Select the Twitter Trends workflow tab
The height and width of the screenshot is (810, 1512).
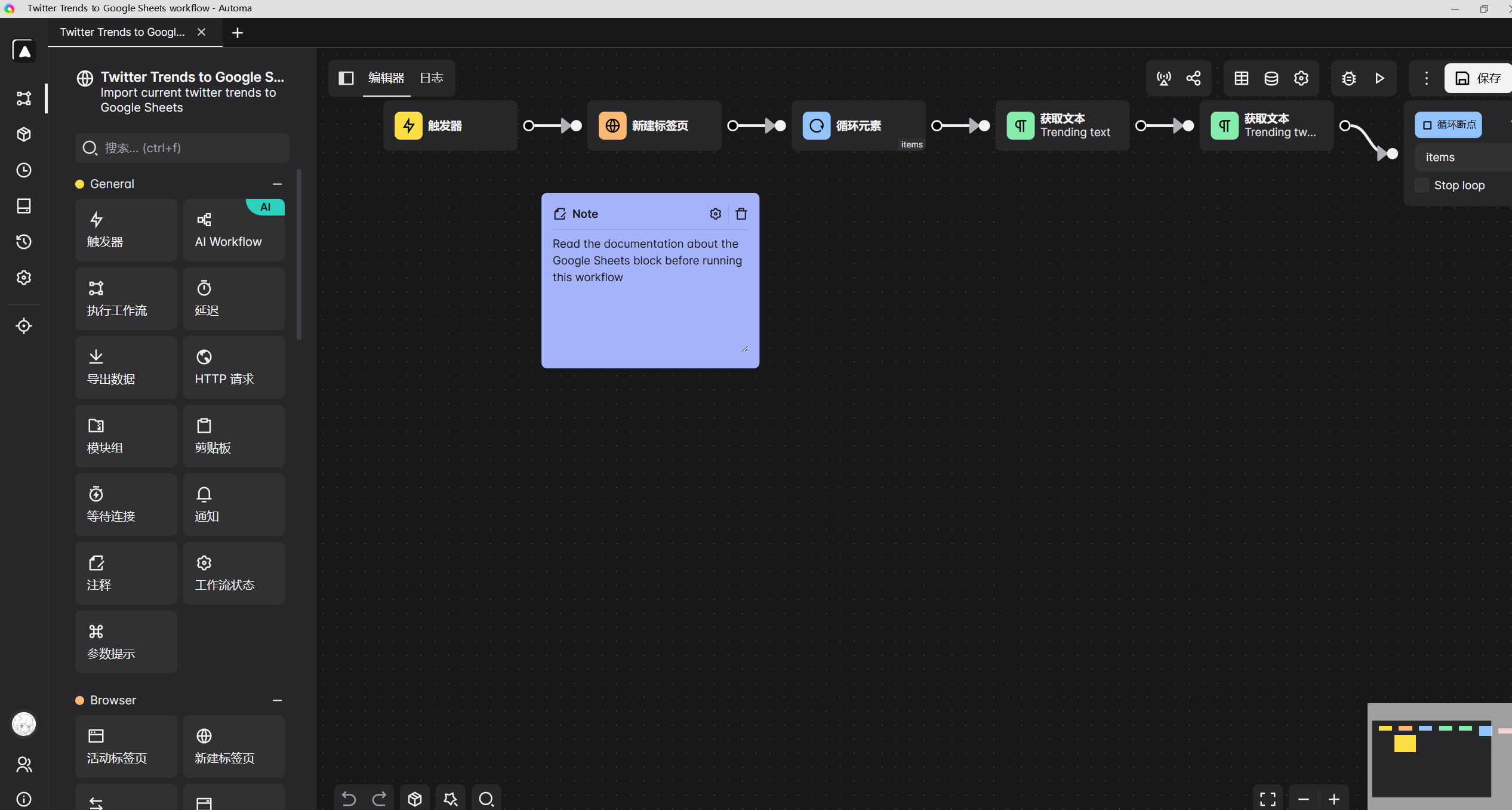point(122,32)
